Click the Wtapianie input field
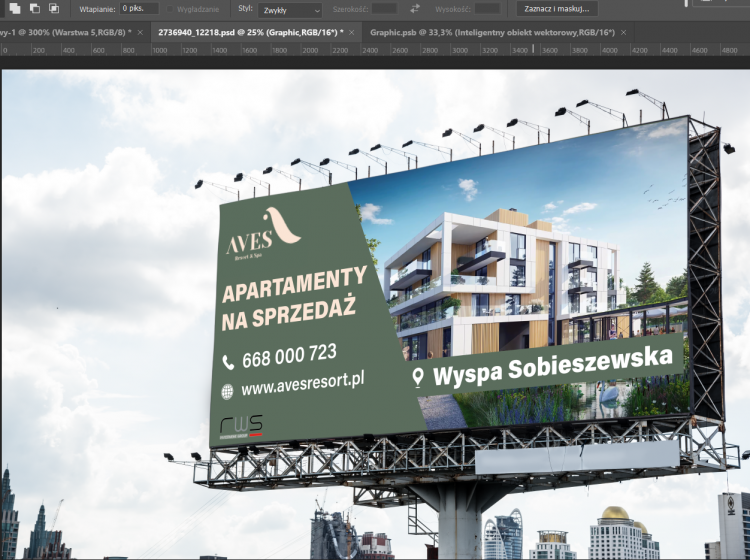This screenshot has height=560, width=750. click(137, 8)
